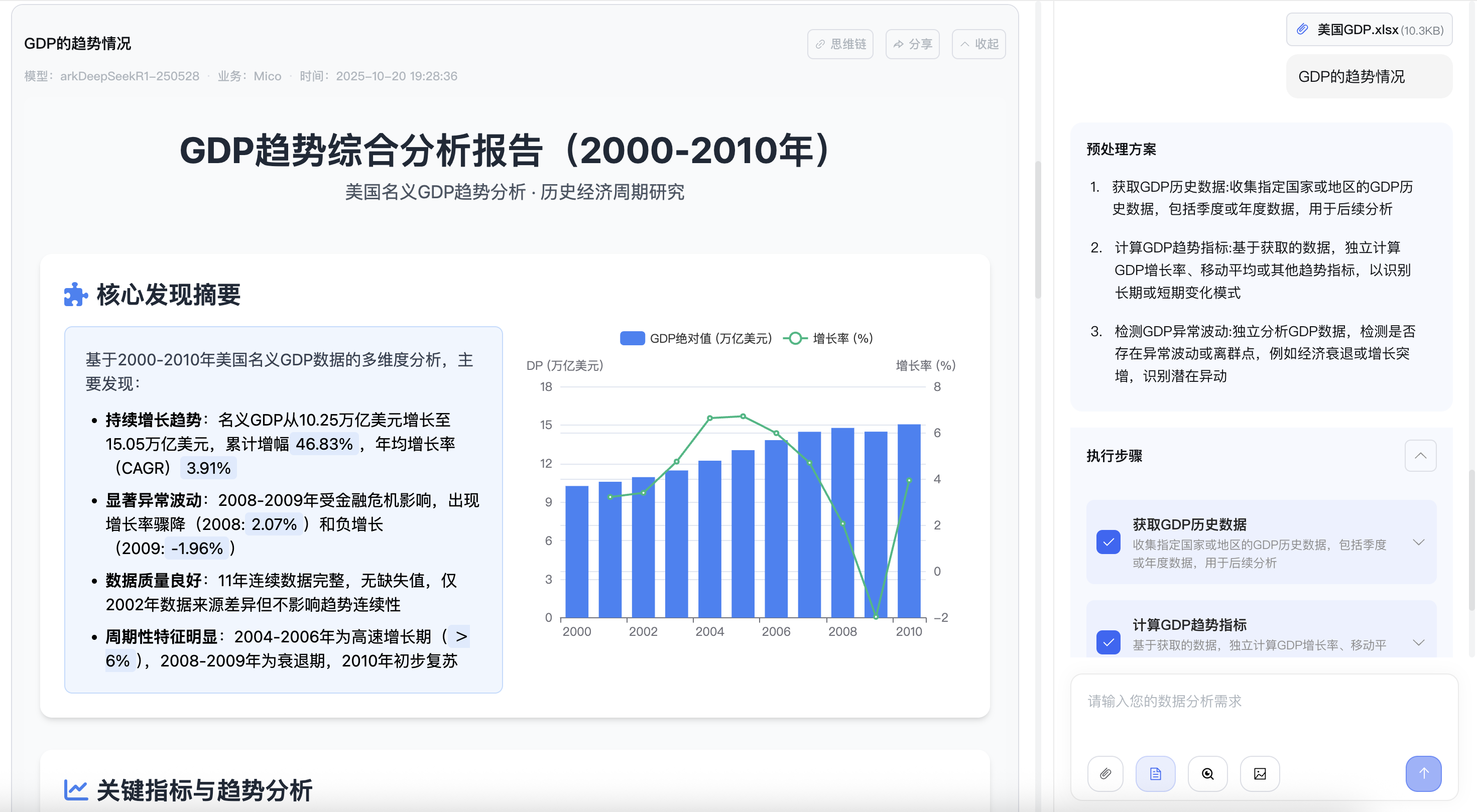Collapse the 执行步骤 section with the chevron
Image resolution: width=1477 pixels, height=812 pixels.
(1420, 456)
